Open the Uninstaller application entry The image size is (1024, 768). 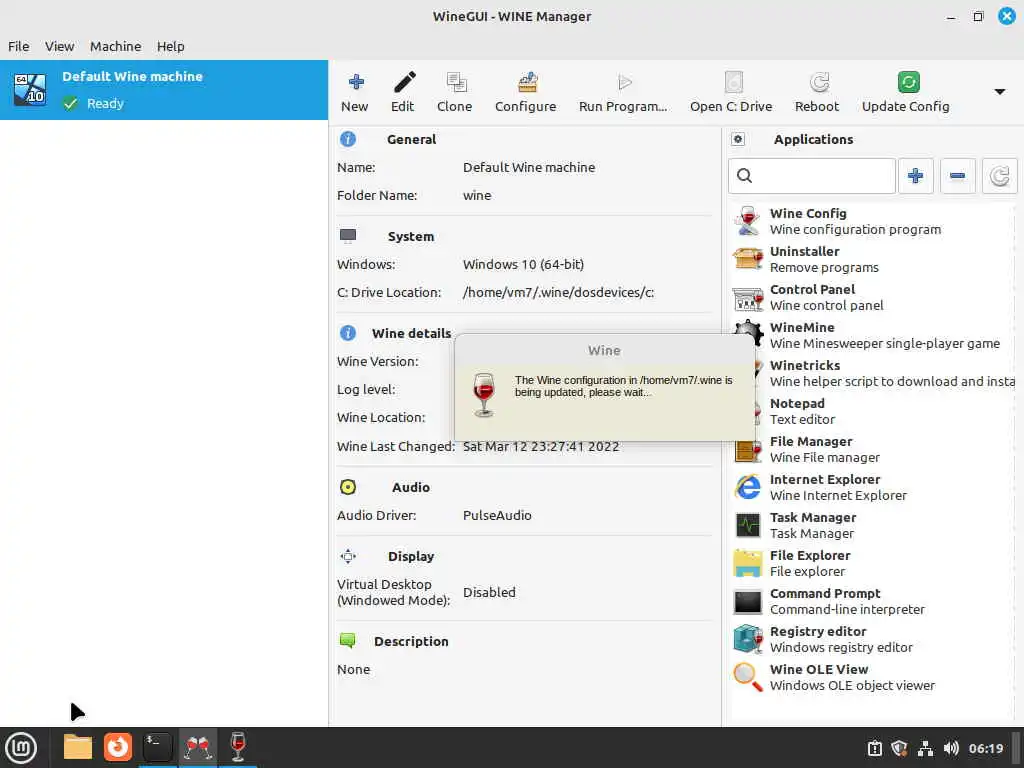872,259
